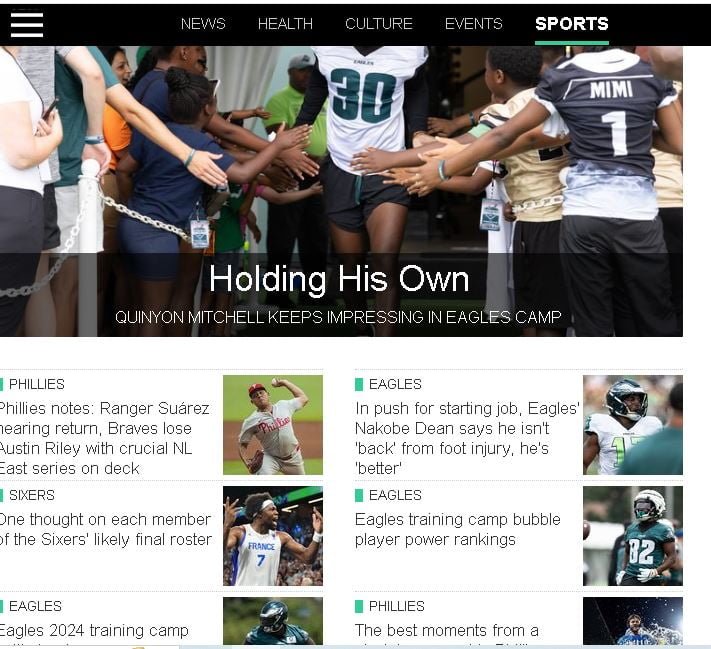This screenshot has width=711, height=649.
Task: Select the CULTURE nav item
Action: coord(379,24)
